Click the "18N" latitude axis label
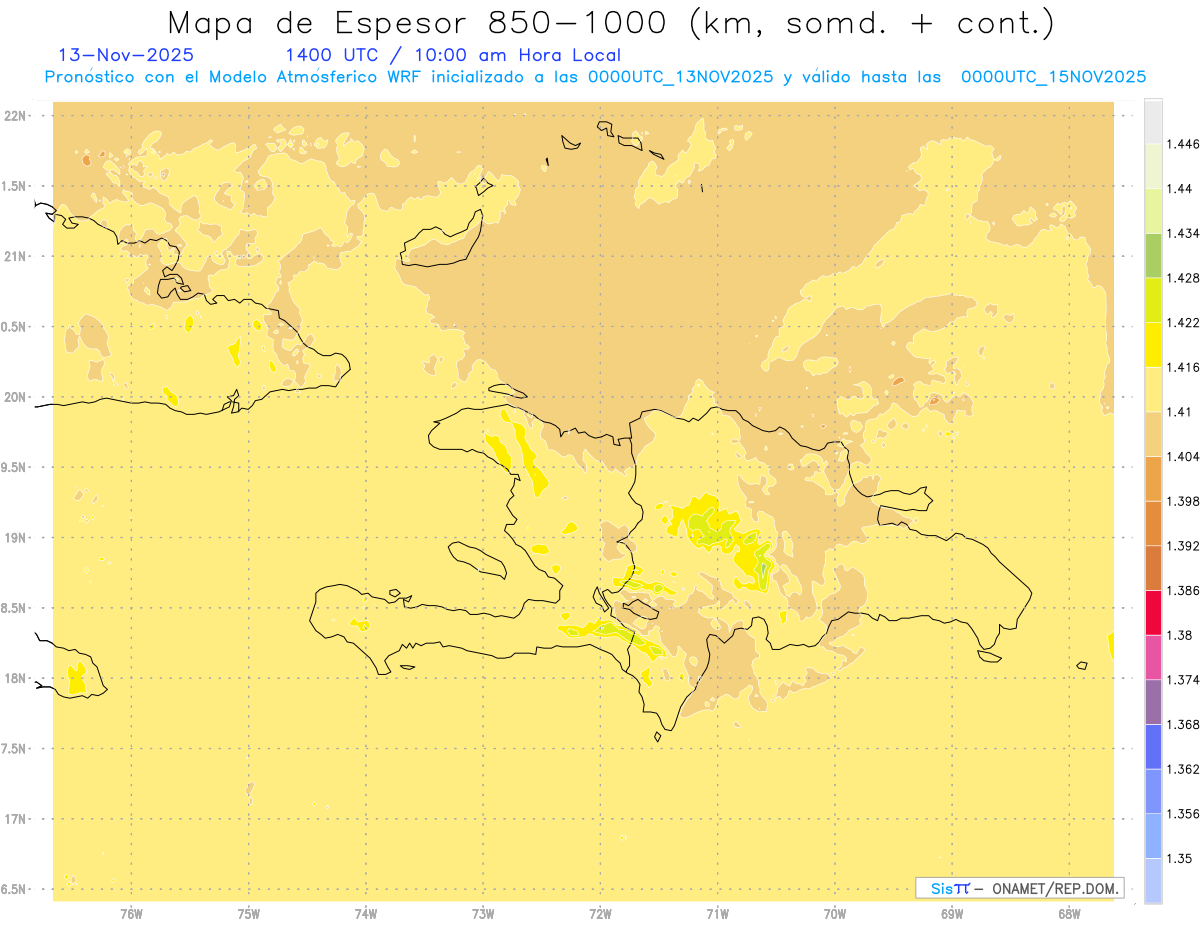 coord(17,679)
